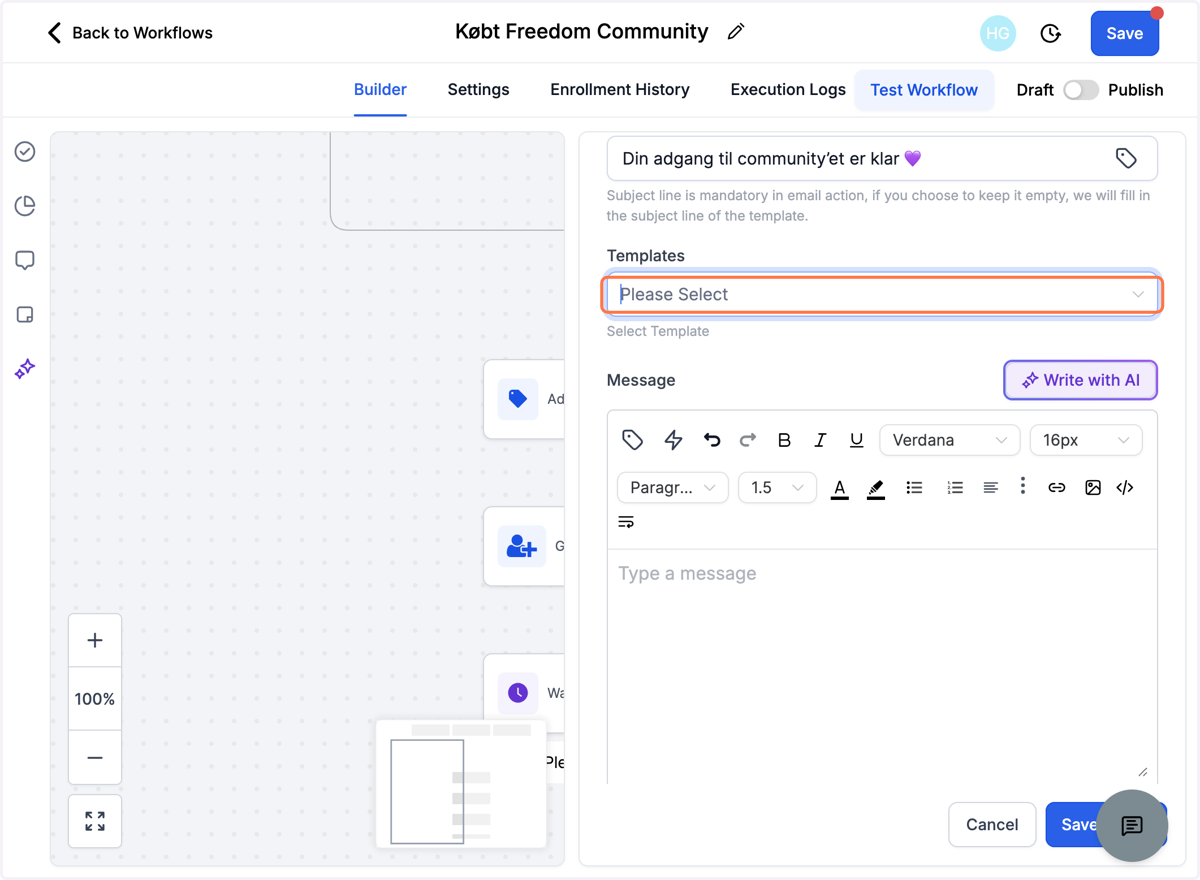The image size is (1200, 880).
Task: Click the lightning bolt trigger-link icon
Action: 673,440
